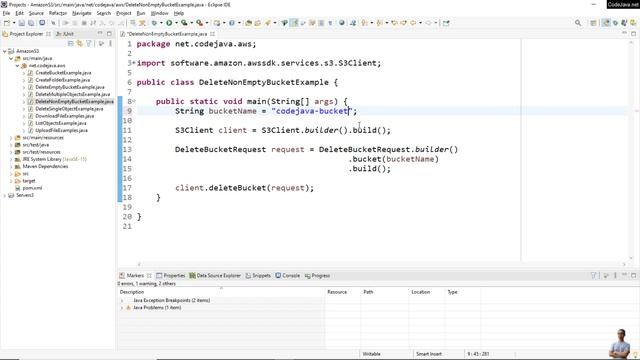Image resolution: width=640 pixels, height=360 pixels.
Task: Collapse the src/main/java folder
Action: point(11,58)
